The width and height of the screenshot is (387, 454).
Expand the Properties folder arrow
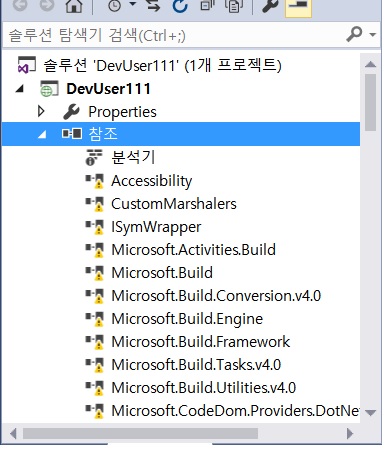coord(41,111)
